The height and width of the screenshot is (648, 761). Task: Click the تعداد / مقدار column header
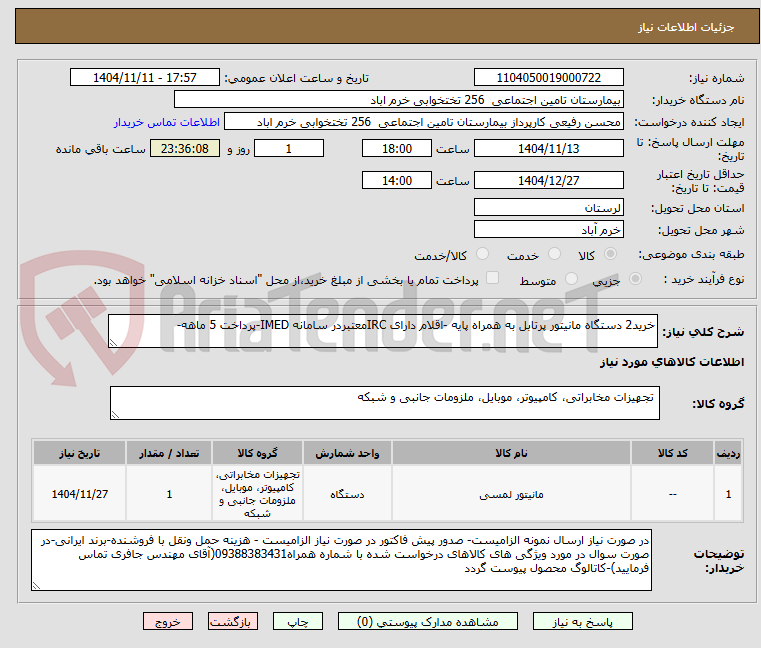169,453
